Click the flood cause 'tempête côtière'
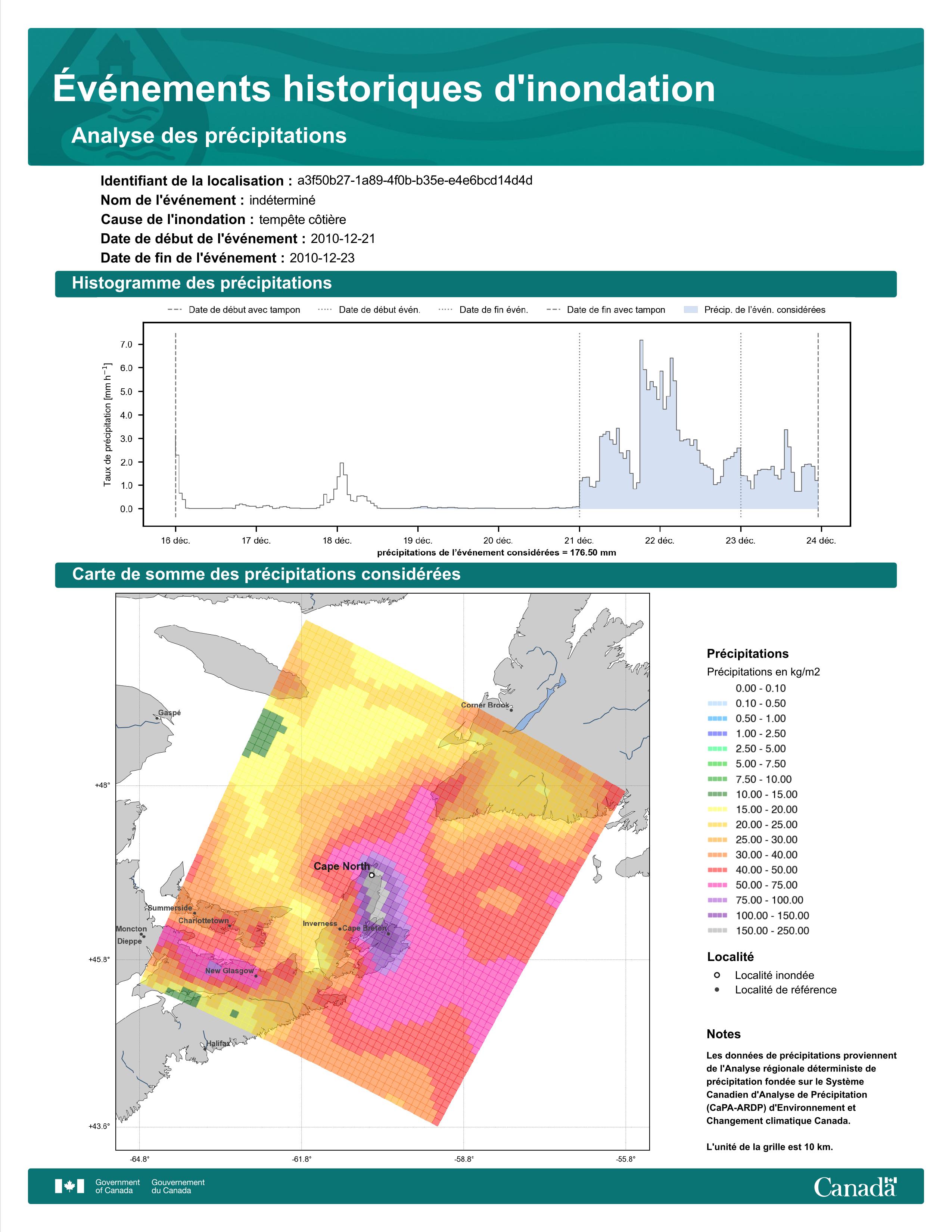The image size is (952, 1232). click(x=302, y=220)
